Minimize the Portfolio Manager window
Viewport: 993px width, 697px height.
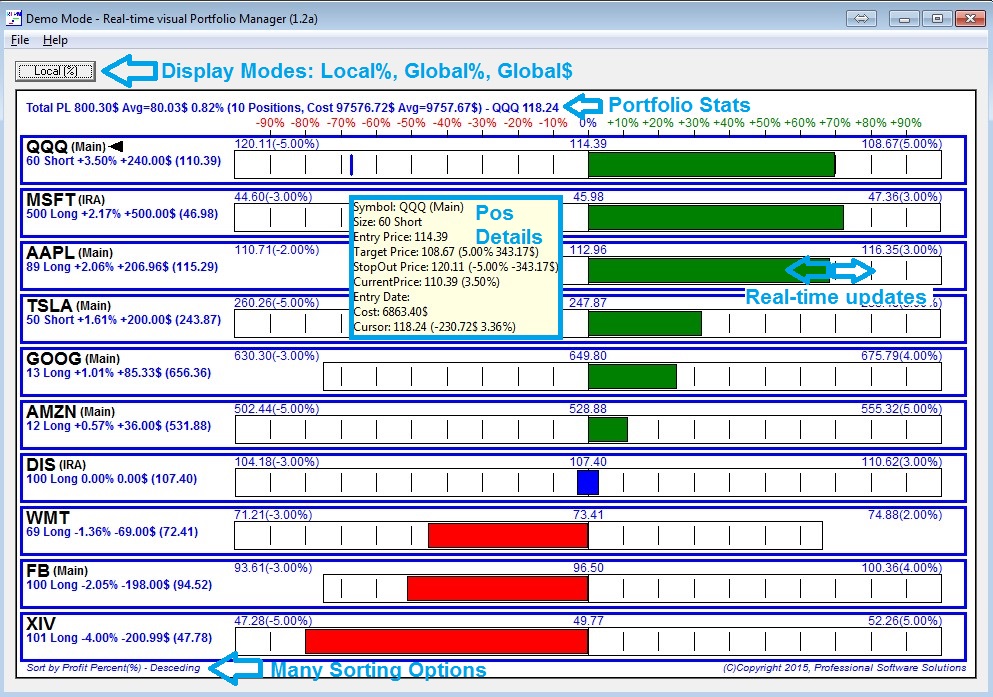pyautogui.click(x=904, y=18)
